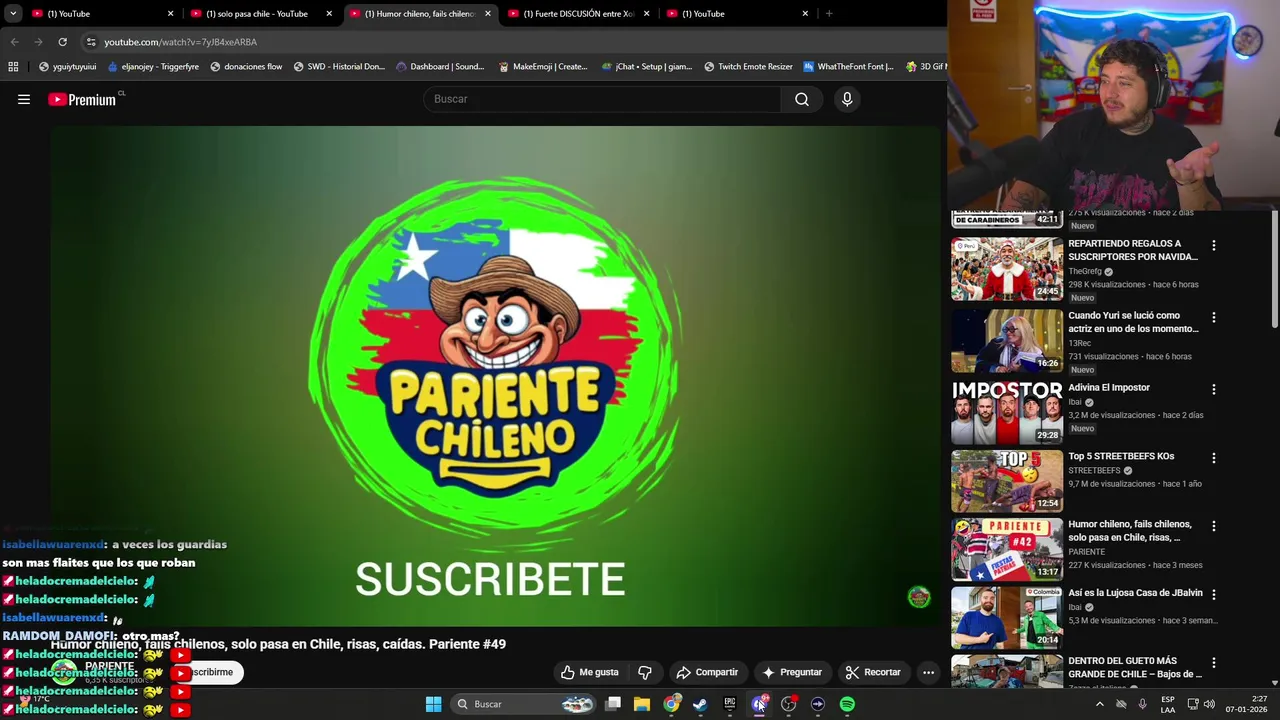Open options for Top 5 STREETBEEFS KOs
The height and width of the screenshot is (720, 1280).
pos(1214,458)
